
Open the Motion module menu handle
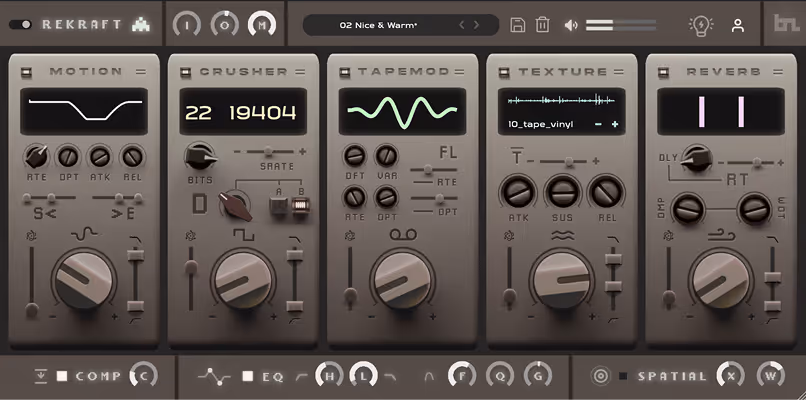[x=141, y=72]
